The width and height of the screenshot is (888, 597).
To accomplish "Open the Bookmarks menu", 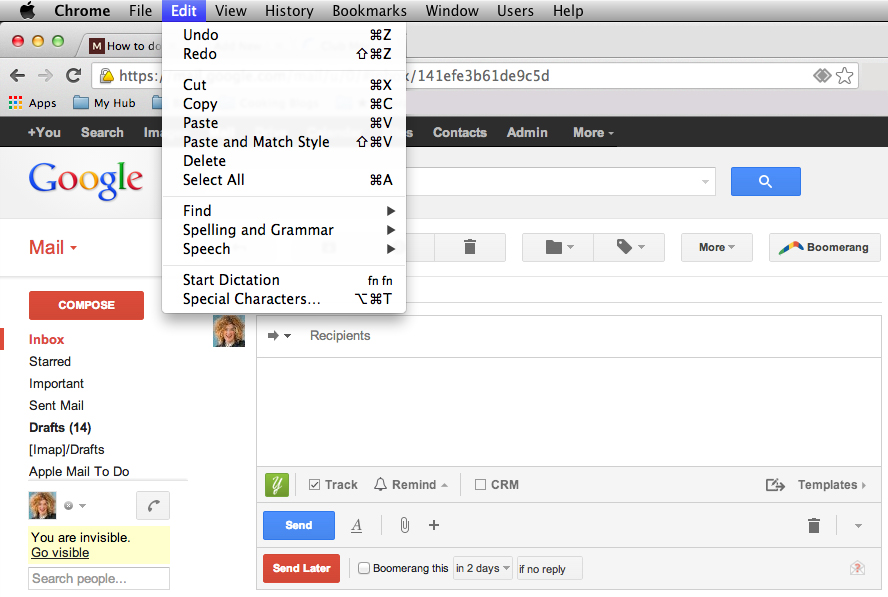I will (x=369, y=11).
